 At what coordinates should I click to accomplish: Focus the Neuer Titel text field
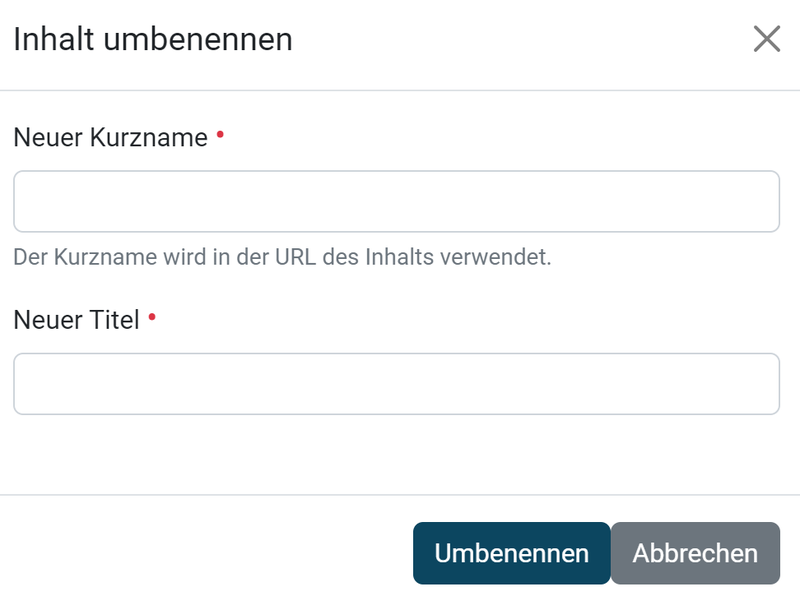pos(396,384)
